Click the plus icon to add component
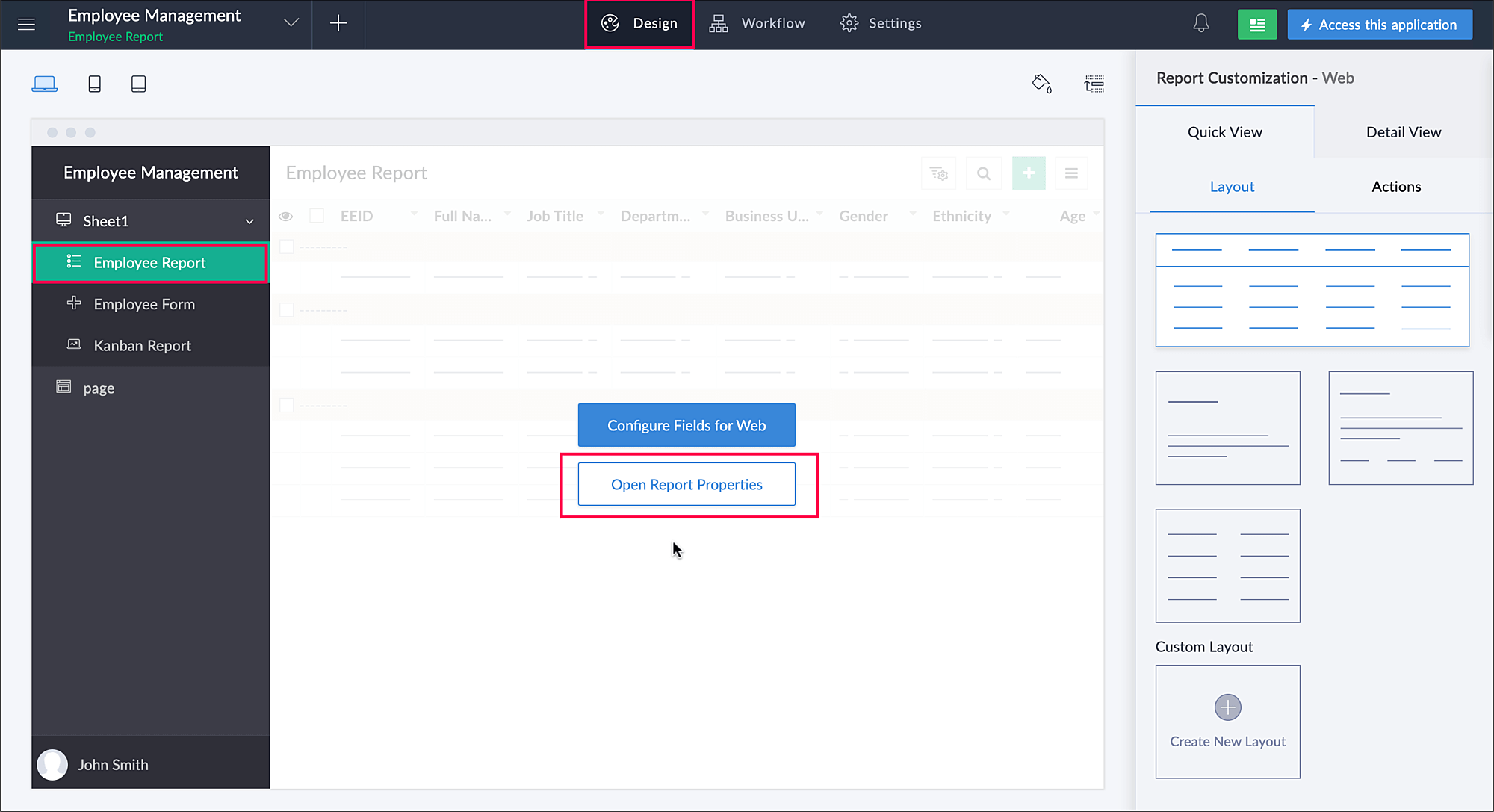 338,24
